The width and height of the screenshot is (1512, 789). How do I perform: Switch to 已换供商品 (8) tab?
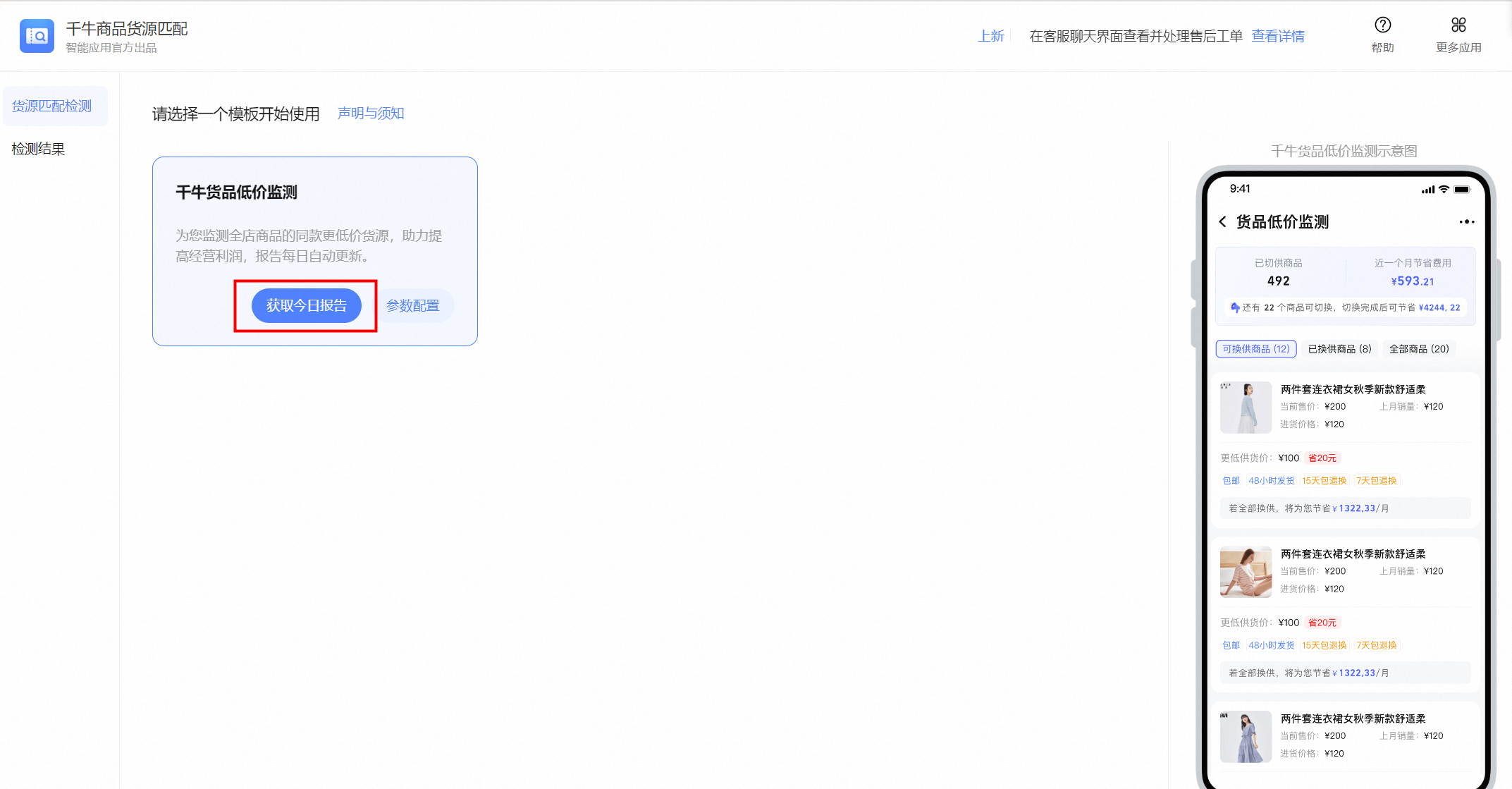pyautogui.click(x=1339, y=349)
